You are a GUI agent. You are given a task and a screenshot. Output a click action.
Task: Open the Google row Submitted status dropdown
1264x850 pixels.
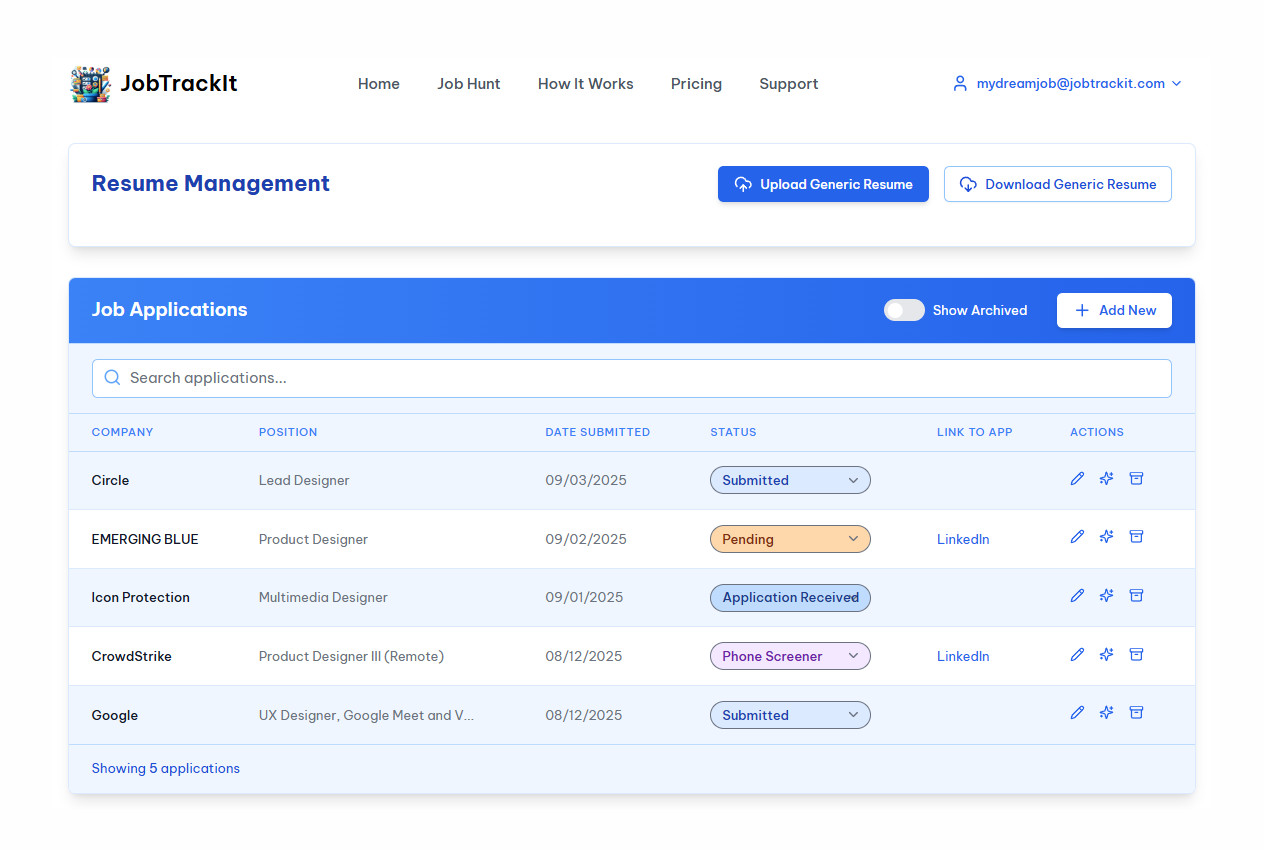point(790,715)
